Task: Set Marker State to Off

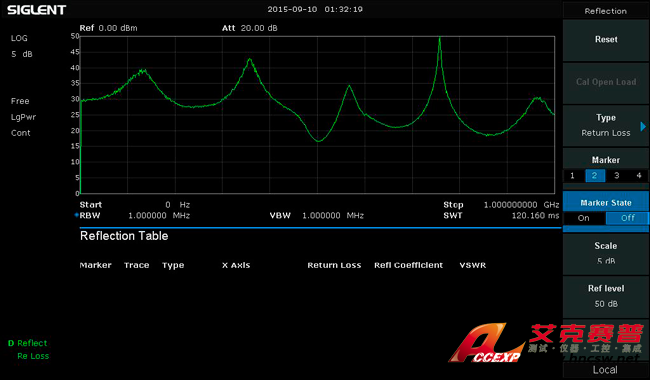Action: coord(627,218)
